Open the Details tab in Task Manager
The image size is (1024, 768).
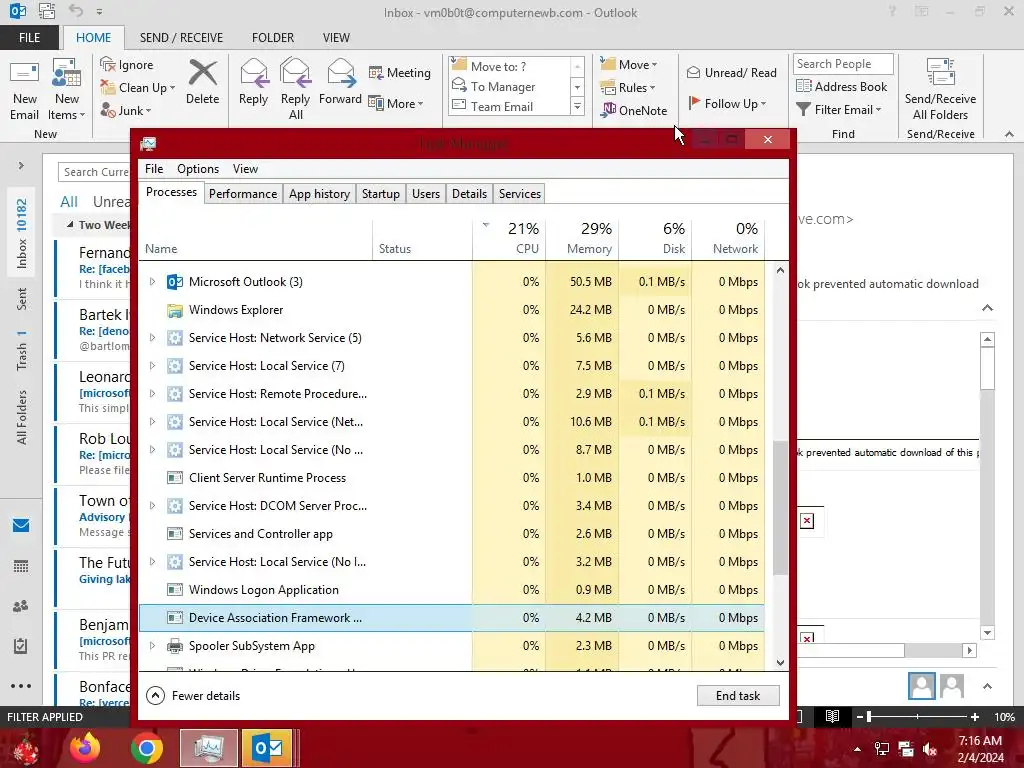click(x=469, y=194)
